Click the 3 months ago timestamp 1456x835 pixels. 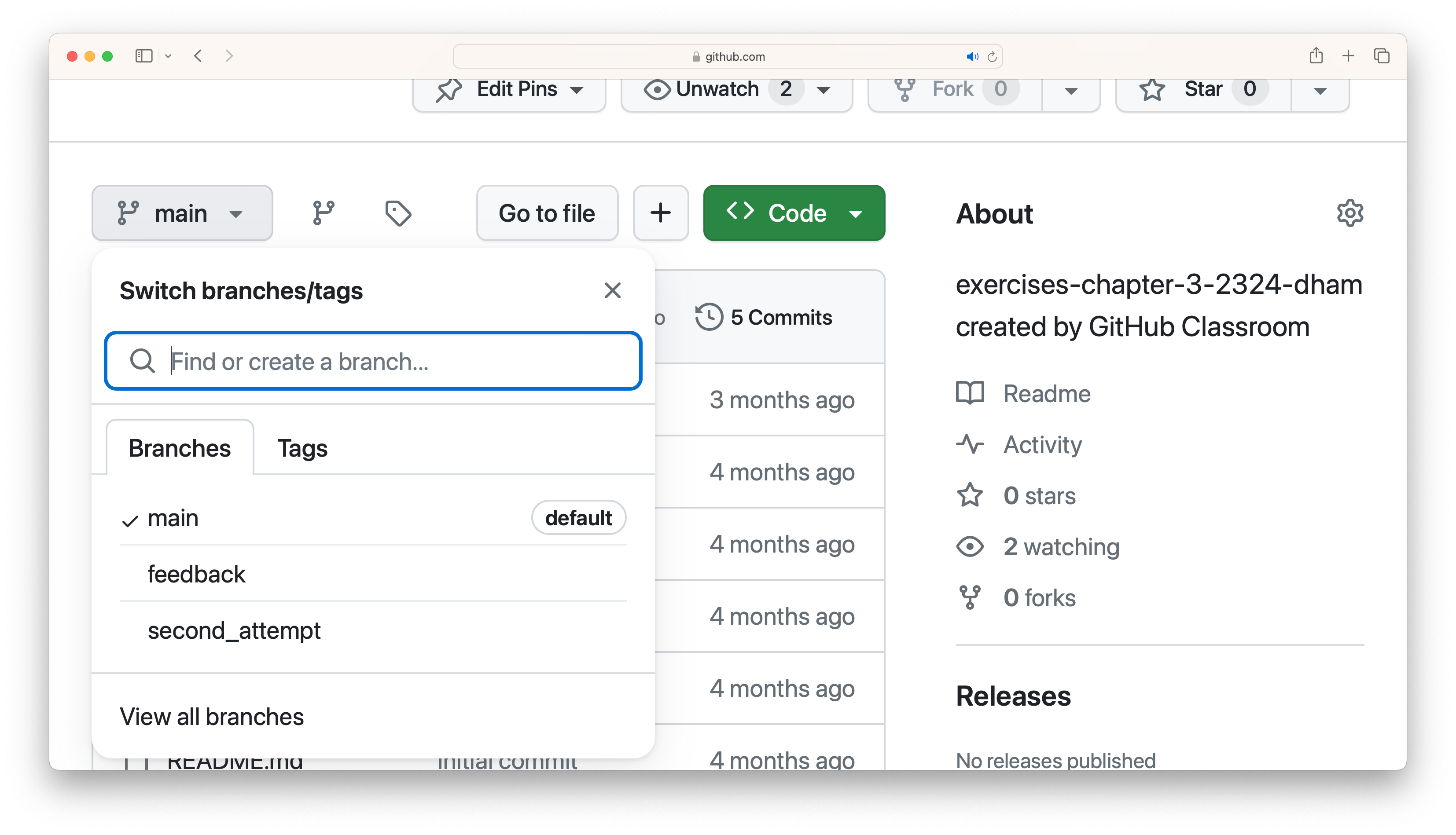782,400
